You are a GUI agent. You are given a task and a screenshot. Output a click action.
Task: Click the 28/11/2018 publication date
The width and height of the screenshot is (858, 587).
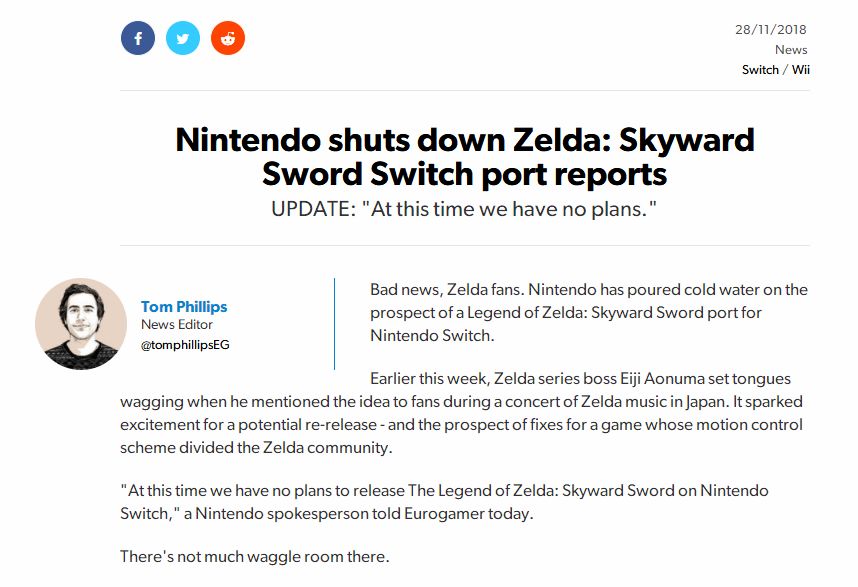(x=770, y=30)
